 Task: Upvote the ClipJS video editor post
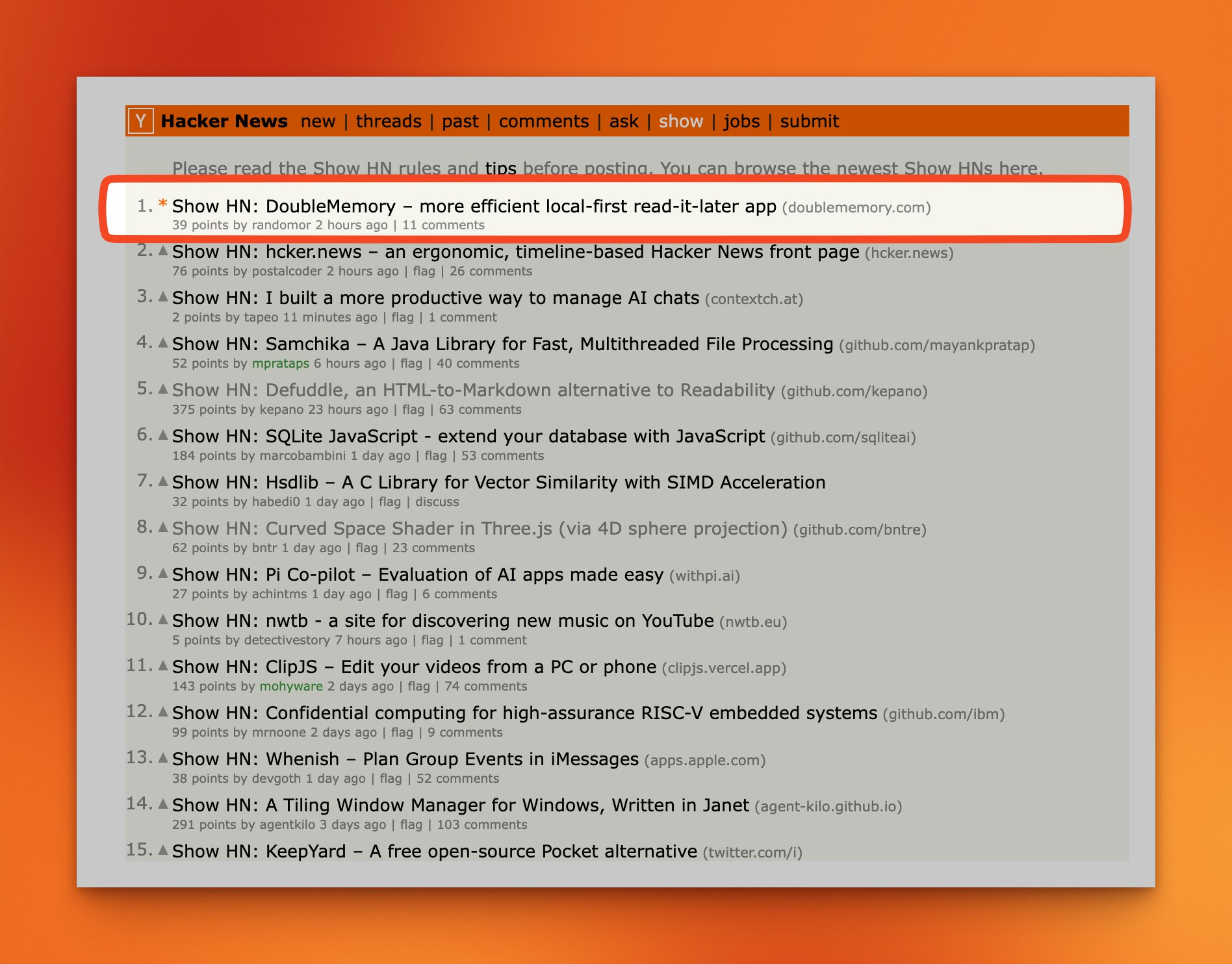163,666
